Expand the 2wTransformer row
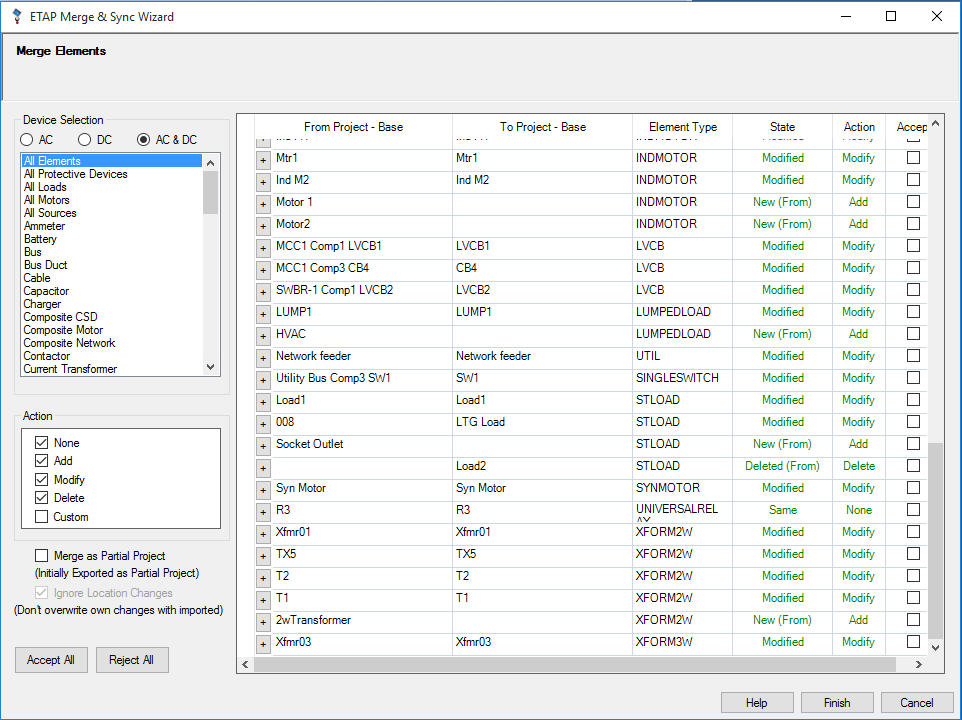 click(x=263, y=622)
